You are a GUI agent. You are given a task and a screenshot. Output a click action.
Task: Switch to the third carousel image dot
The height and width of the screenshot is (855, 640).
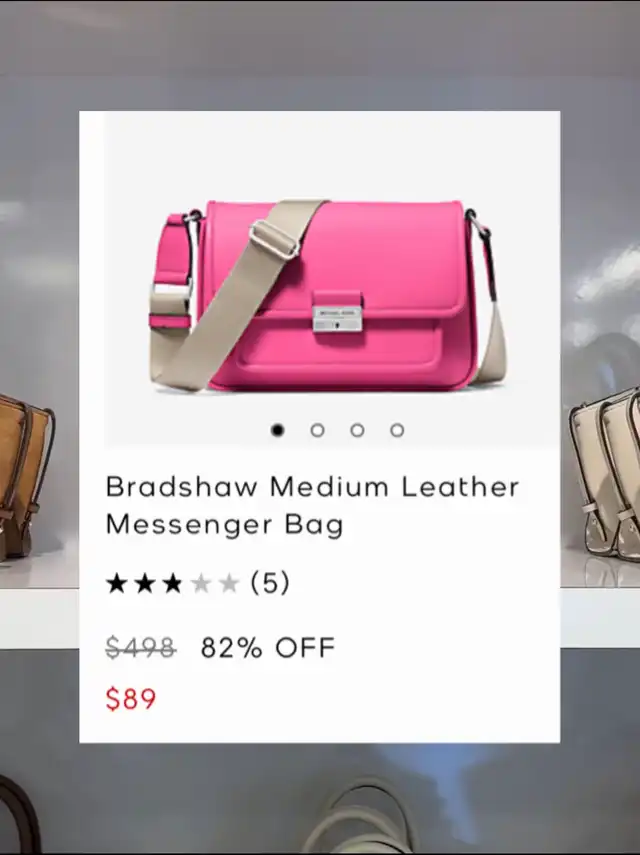pyautogui.click(x=357, y=430)
